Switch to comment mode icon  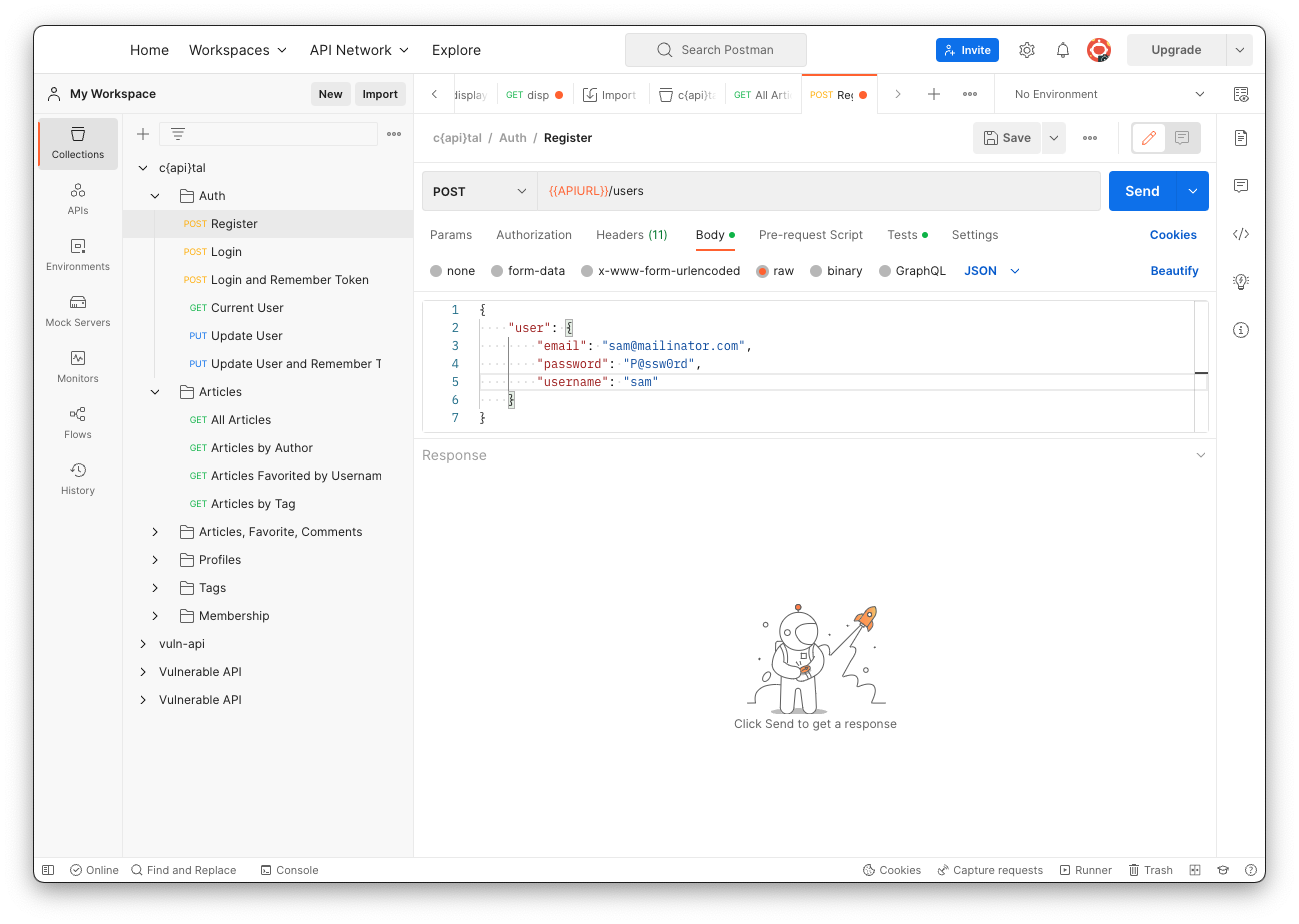tap(1182, 138)
